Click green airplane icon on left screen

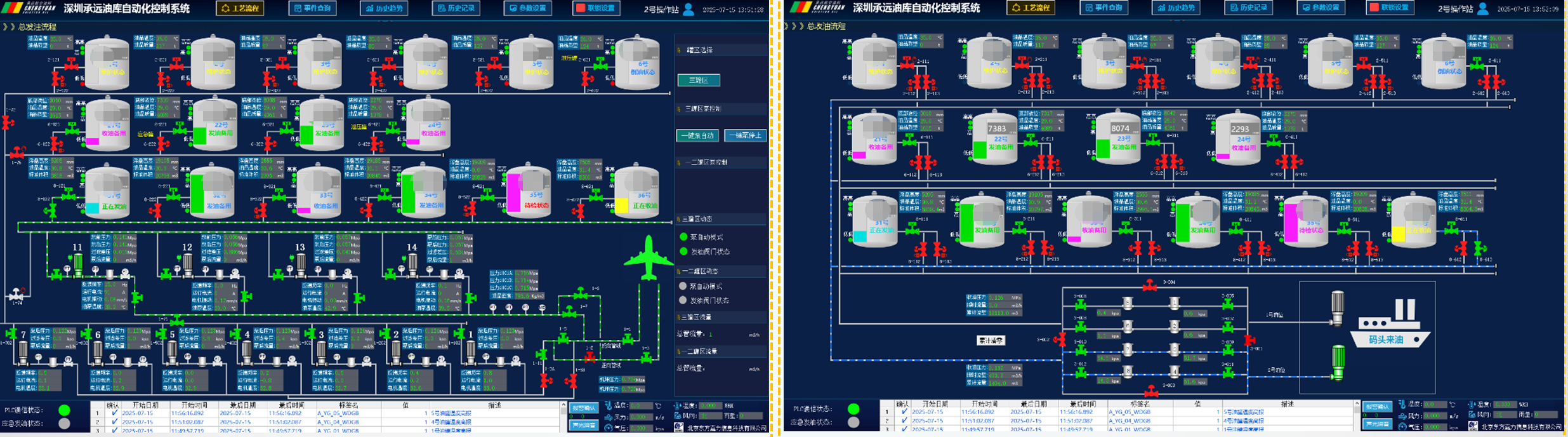click(648, 258)
